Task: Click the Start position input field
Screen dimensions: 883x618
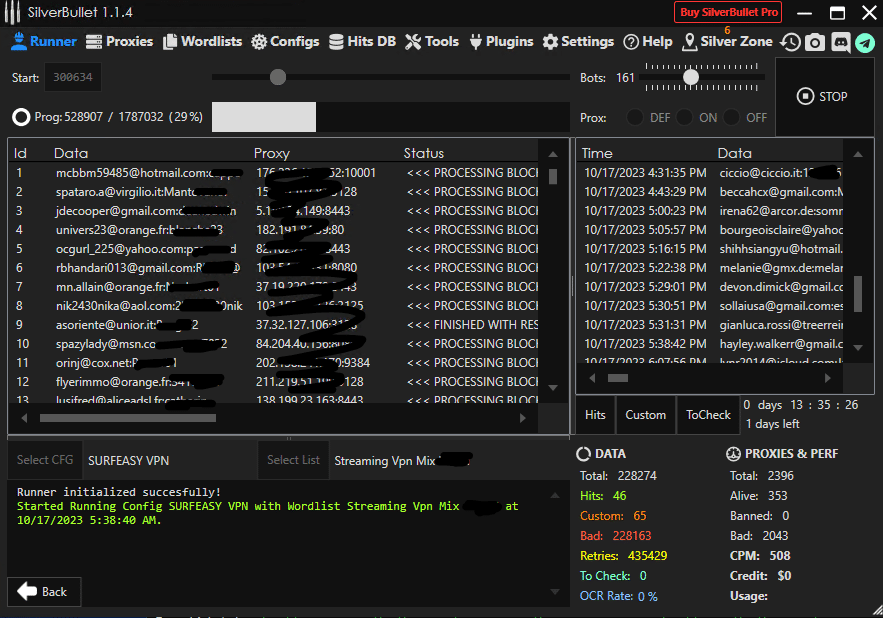Action: (x=71, y=77)
